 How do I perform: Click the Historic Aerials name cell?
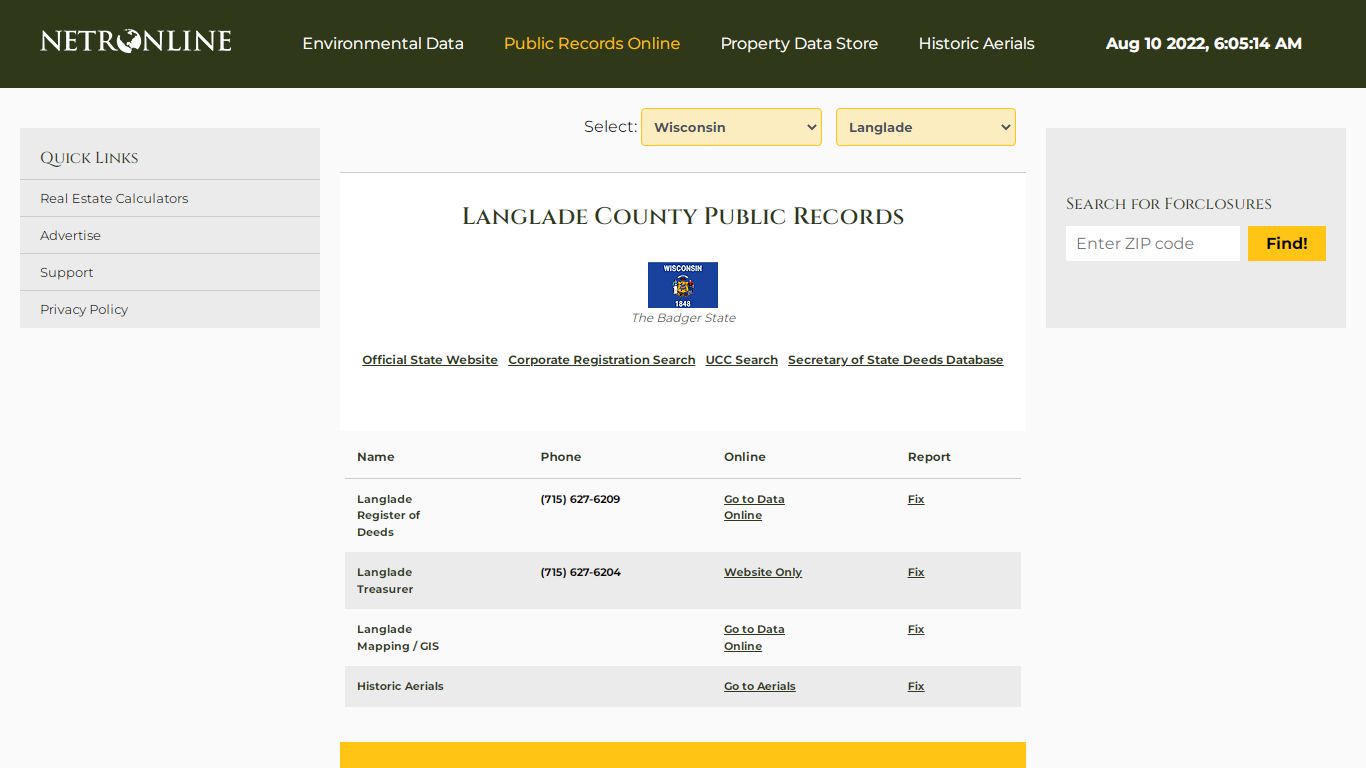(x=400, y=686)
